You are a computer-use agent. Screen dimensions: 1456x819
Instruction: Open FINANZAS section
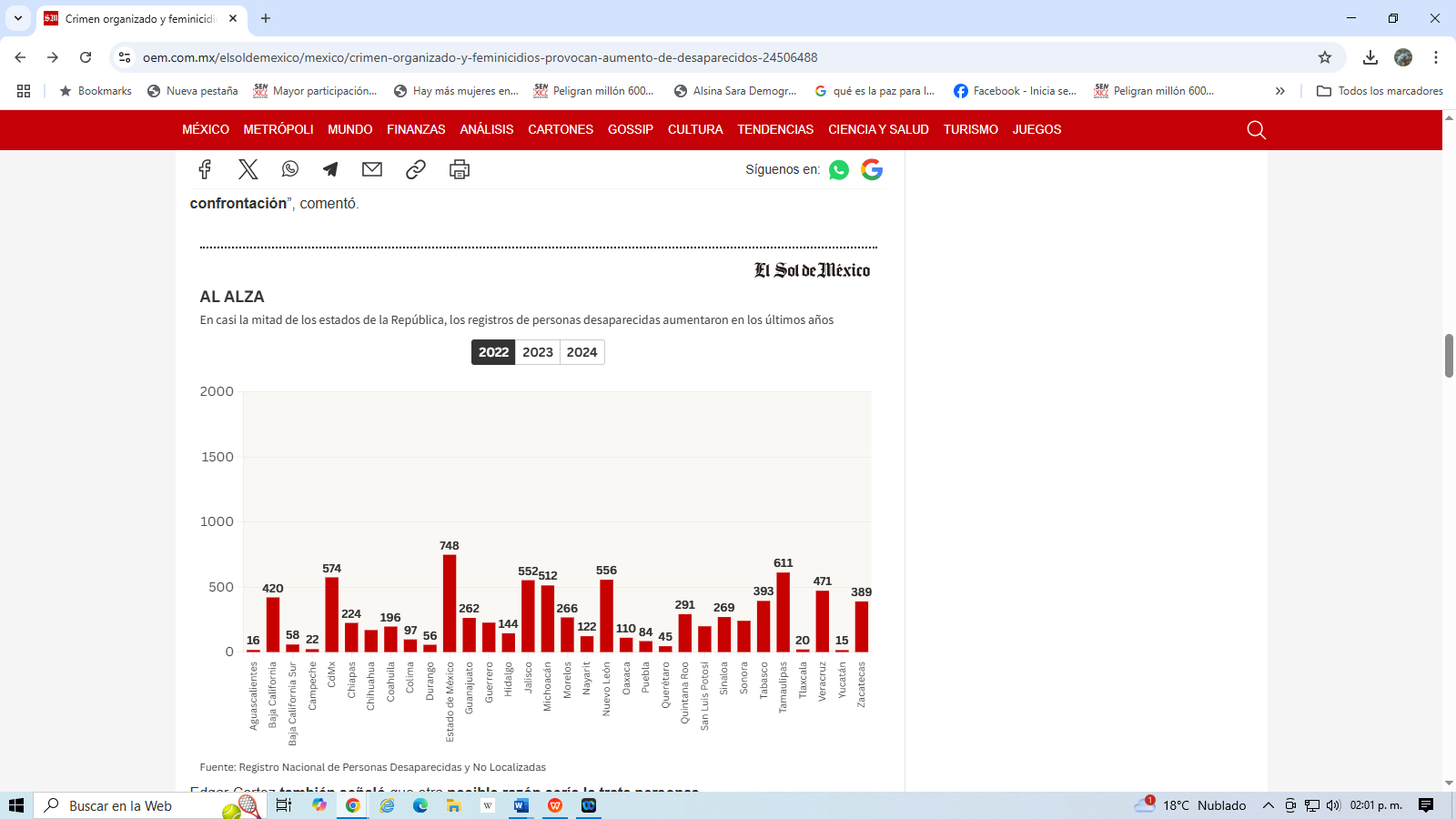click(x=416, y=129)
